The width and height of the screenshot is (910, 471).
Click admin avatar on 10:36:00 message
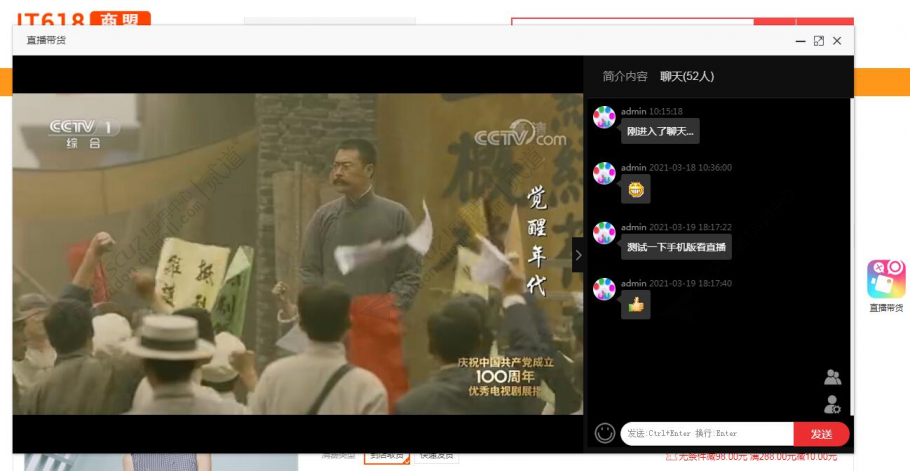(x=604, y=173)
